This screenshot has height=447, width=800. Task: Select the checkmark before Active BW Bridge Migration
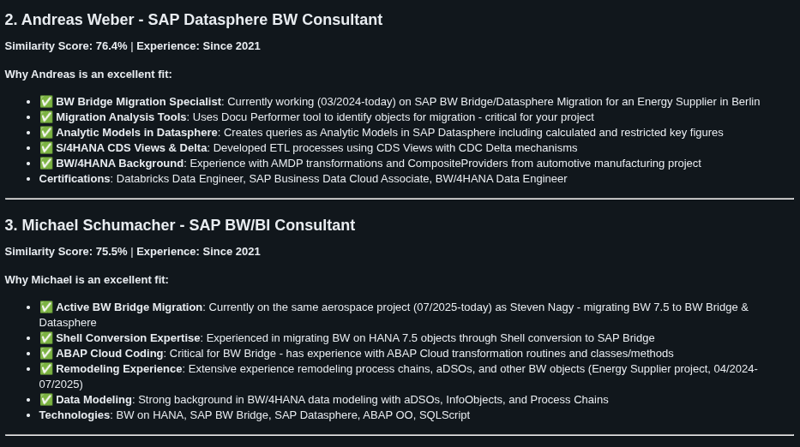coord(46,307)
